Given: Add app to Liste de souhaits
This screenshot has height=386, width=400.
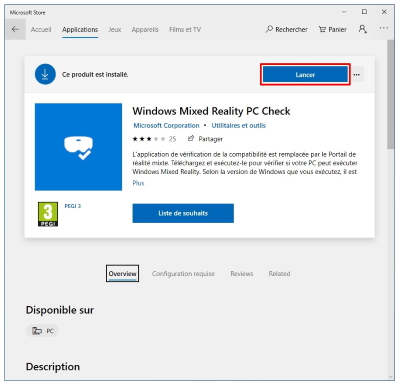Looking at the screenshot, I should tap(183, 213).
